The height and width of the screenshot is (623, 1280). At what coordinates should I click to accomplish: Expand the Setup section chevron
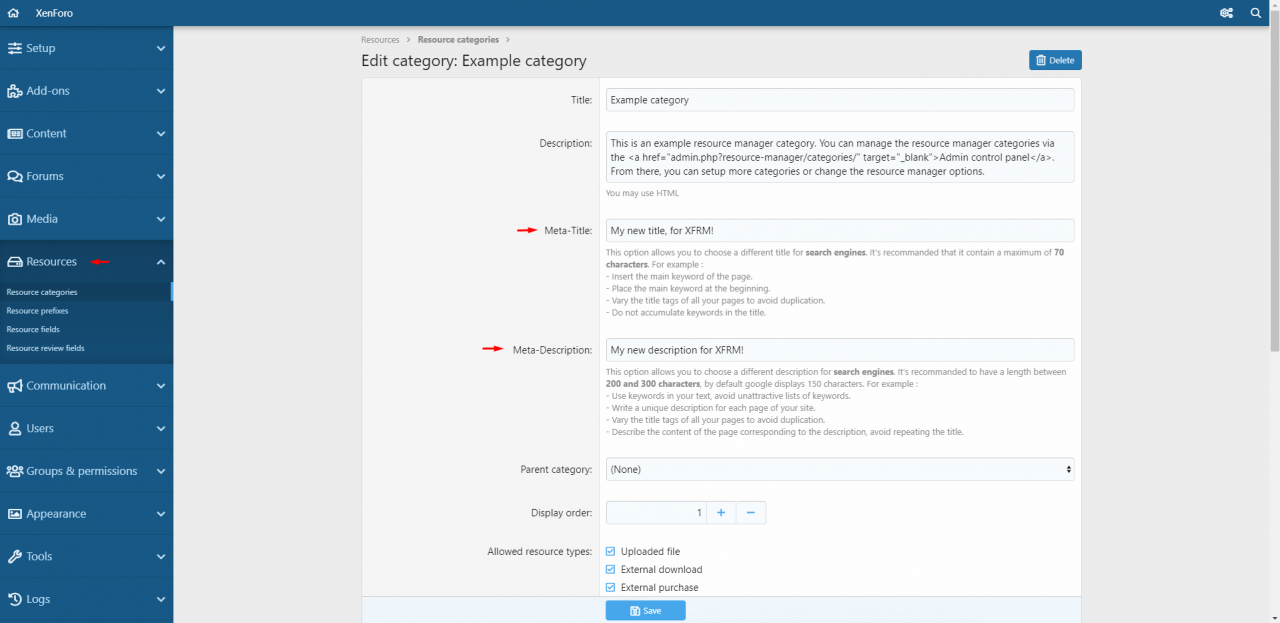pos(161,48)
